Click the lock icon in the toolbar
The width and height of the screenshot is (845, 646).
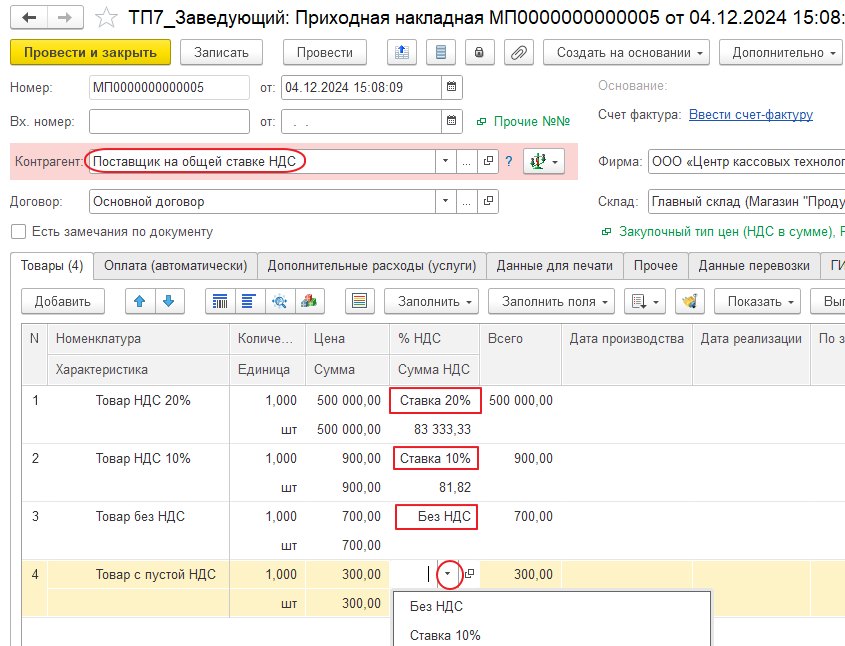479,52
